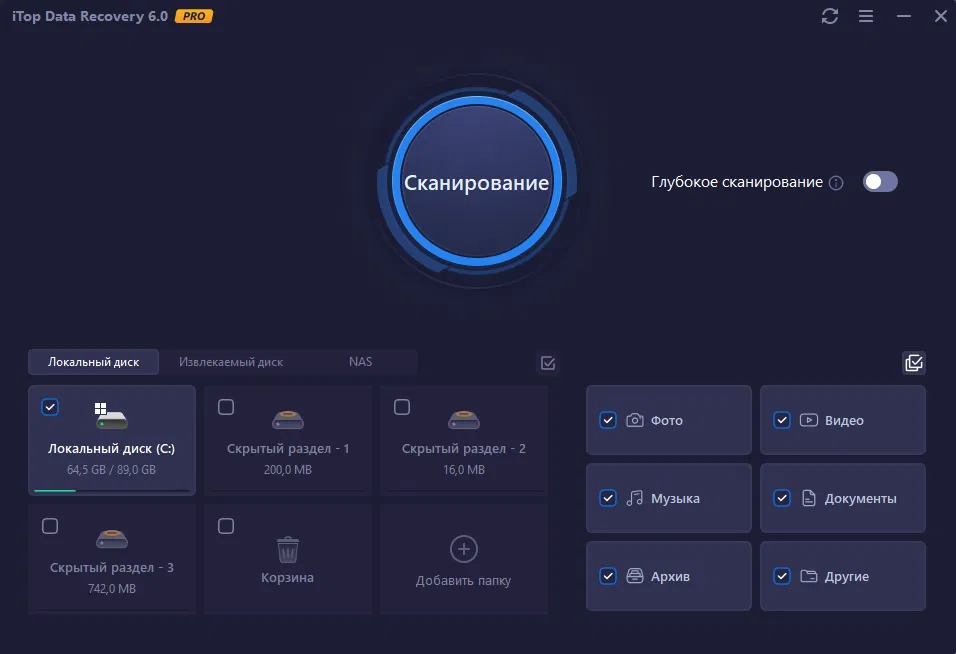956x654 pixels.
Task: Switch to the Локальный диск tab
Action: pyautogui.click(x=93, y=362)
